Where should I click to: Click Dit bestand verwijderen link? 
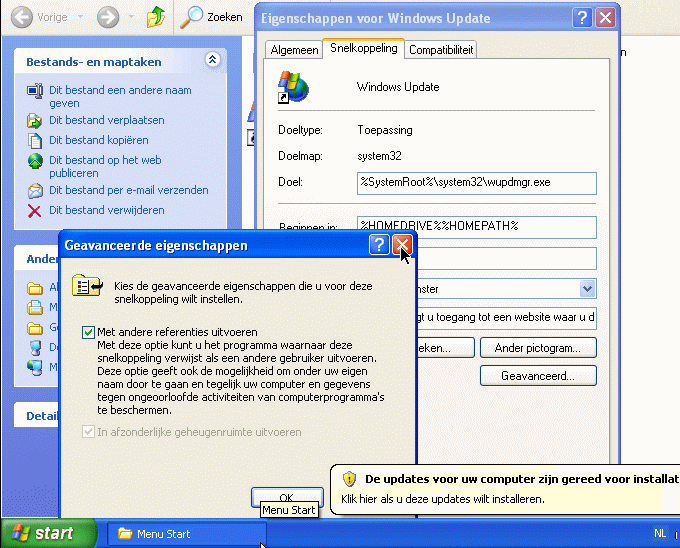[107, 210]
